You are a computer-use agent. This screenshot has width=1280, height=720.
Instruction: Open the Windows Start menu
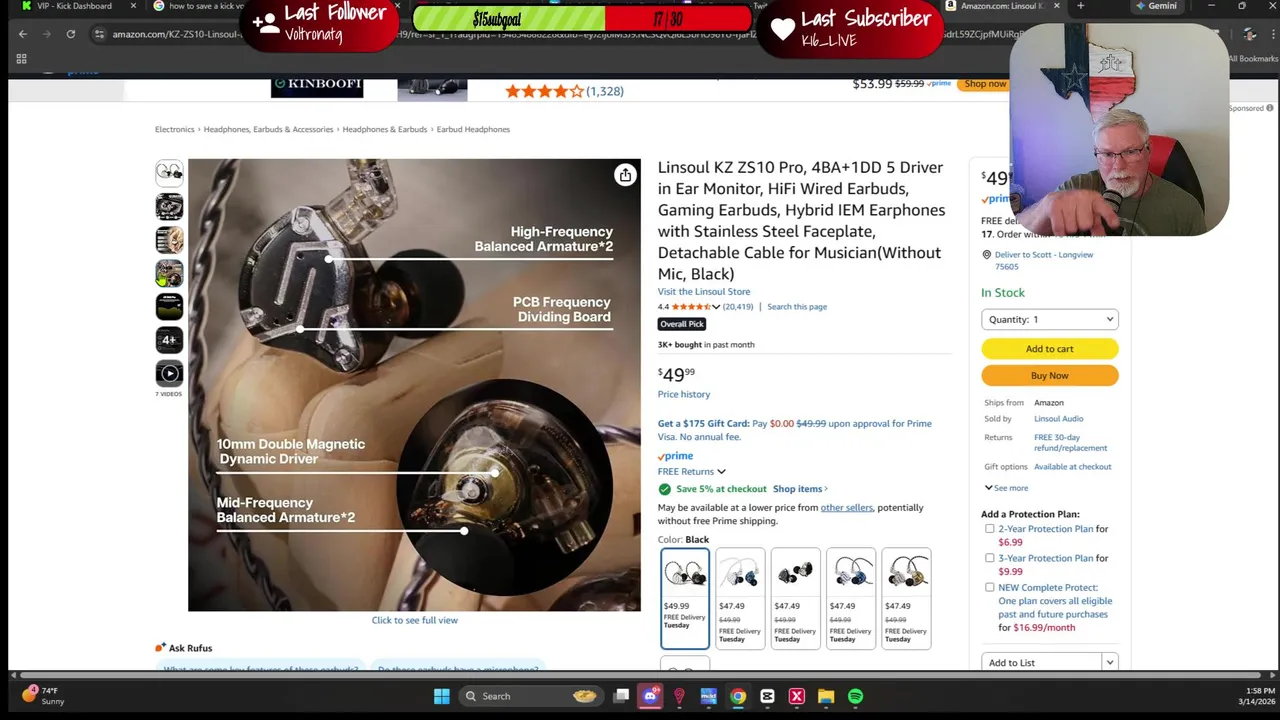pyautogui.click(x=441, y=696)
